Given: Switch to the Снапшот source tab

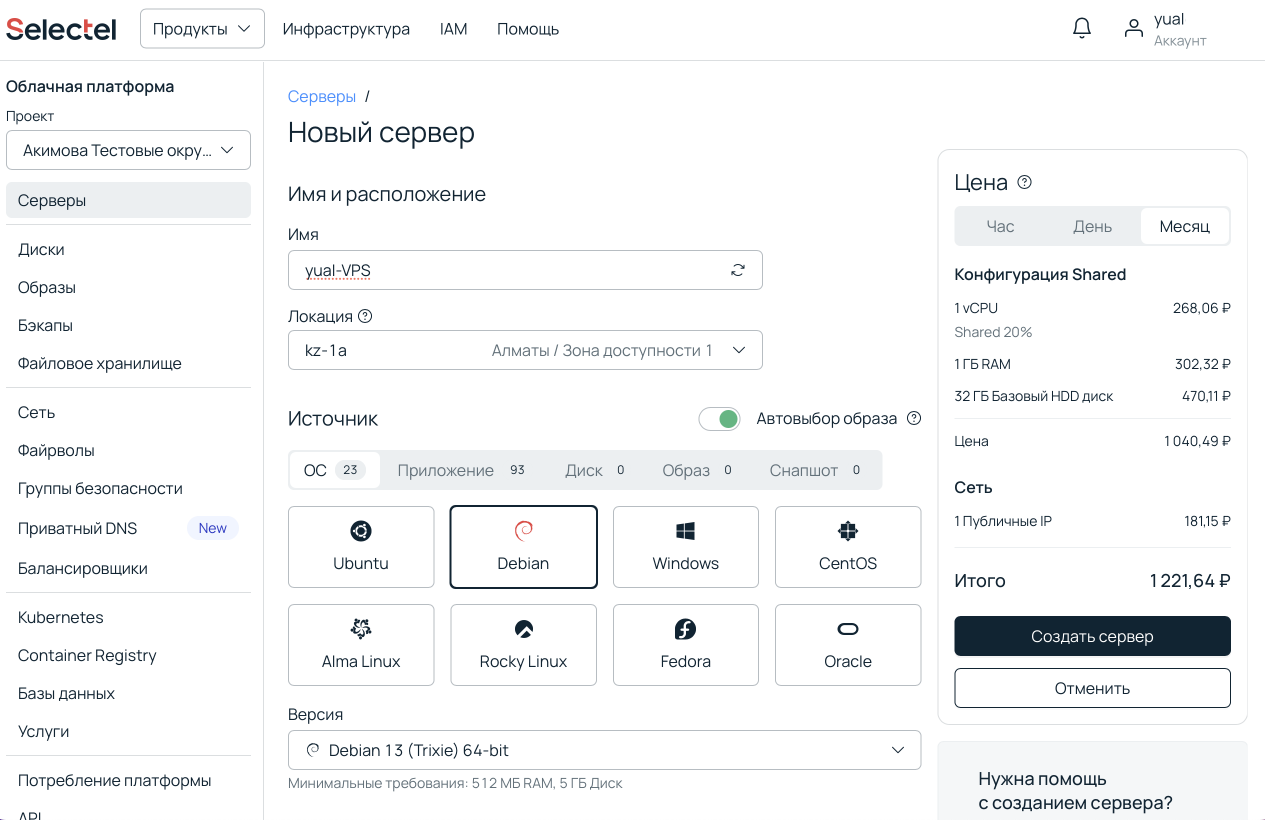Looking at the screenshot, I should [817, 470].
